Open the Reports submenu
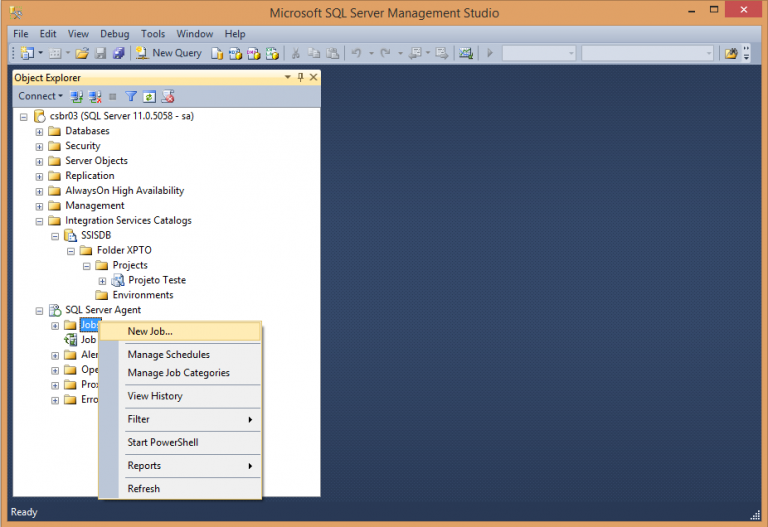768x527 pixels. pos(180,465)
